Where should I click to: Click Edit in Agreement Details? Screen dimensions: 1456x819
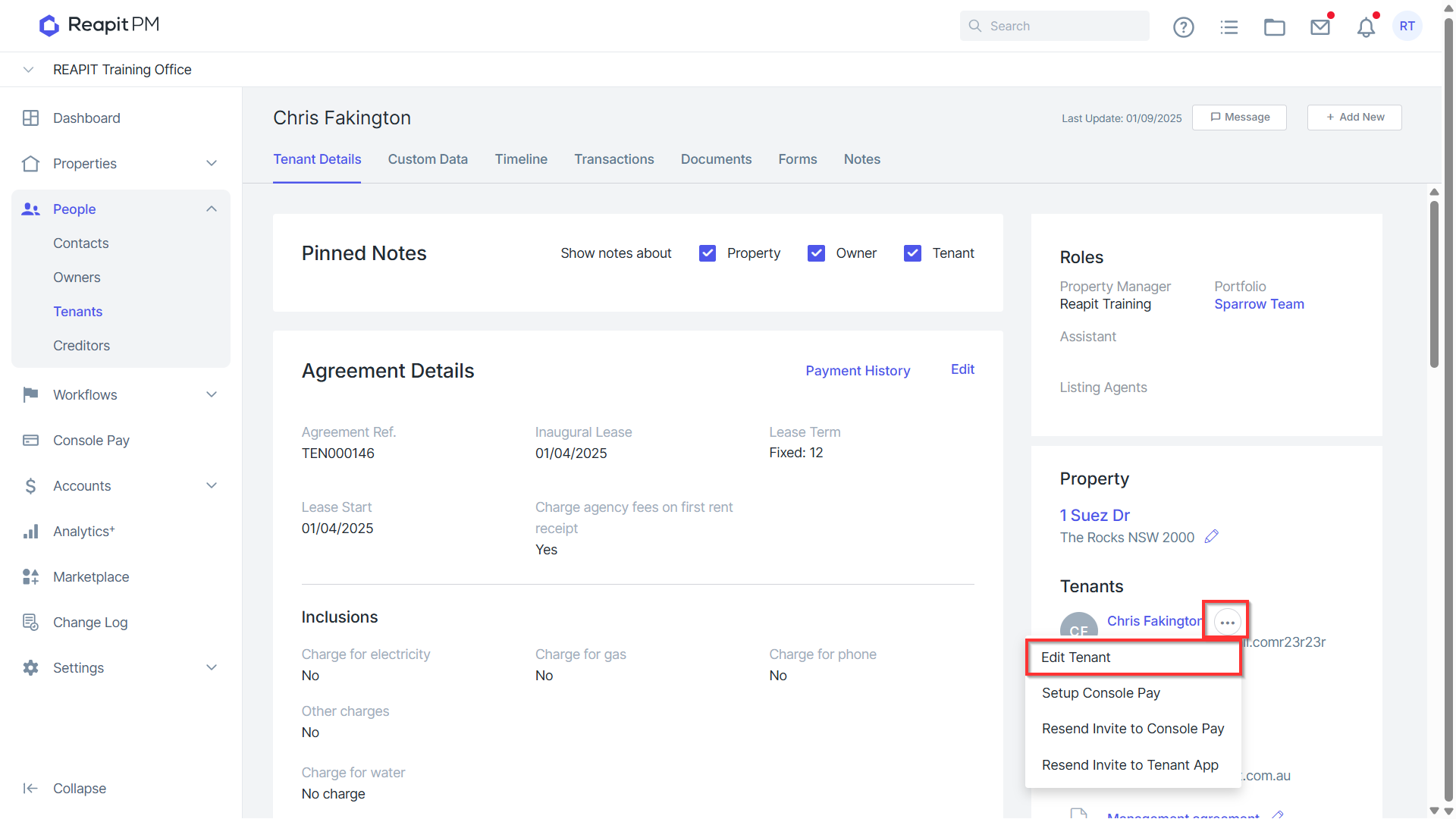[962, 369]
